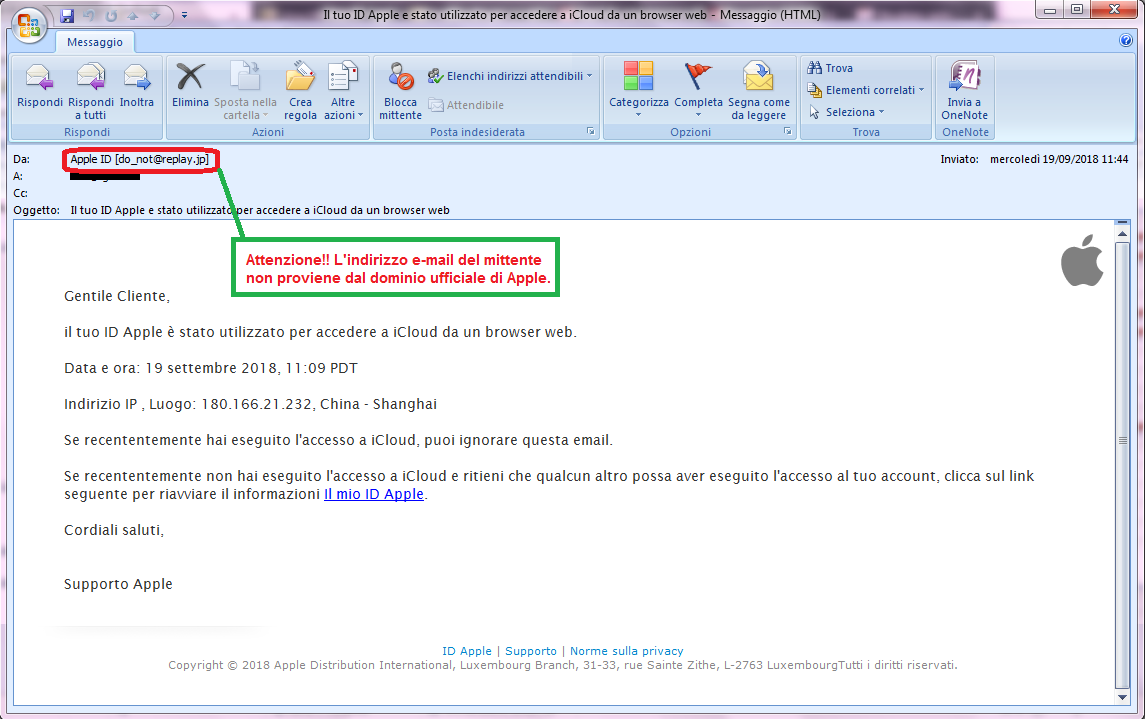Open the Altre azioni menu
This screenshot has height=719, width=1147.
coord(343,90)
